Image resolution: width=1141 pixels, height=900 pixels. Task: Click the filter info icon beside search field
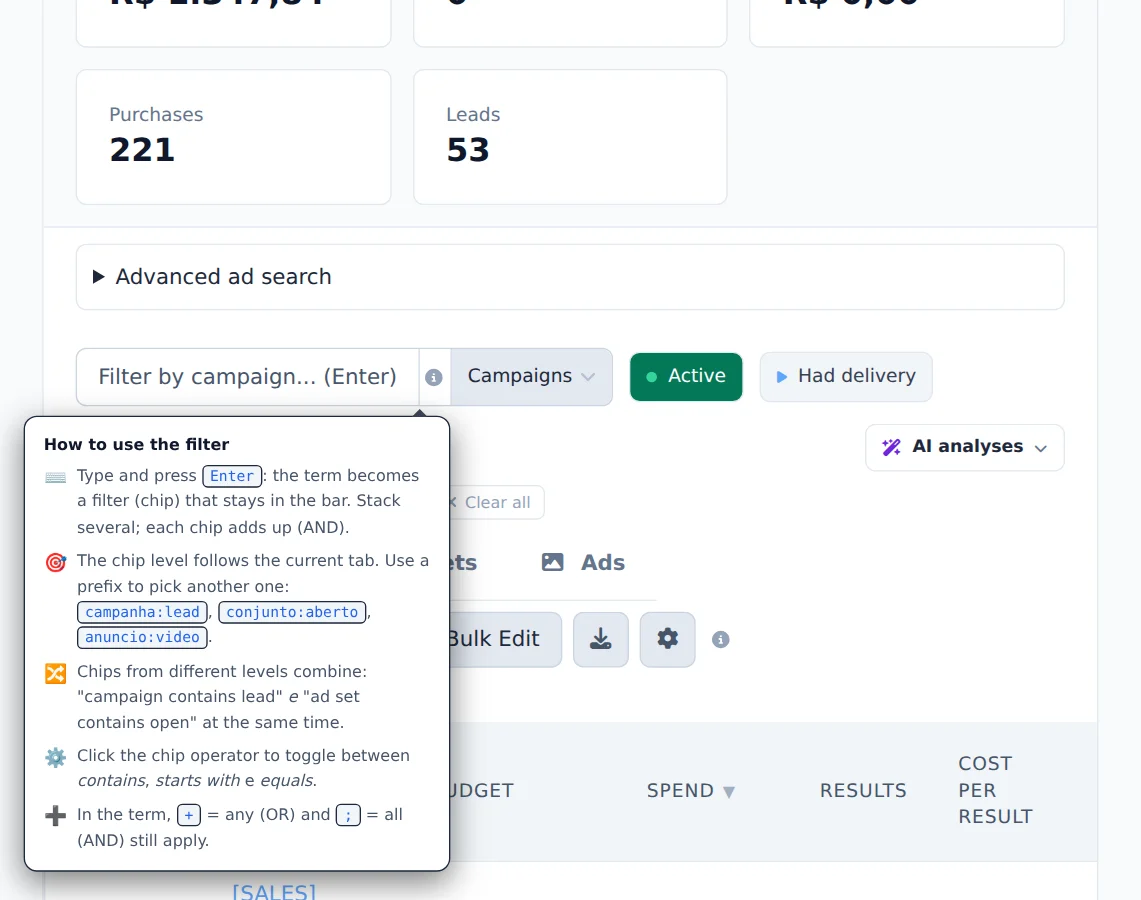click(x=434, y=377)
